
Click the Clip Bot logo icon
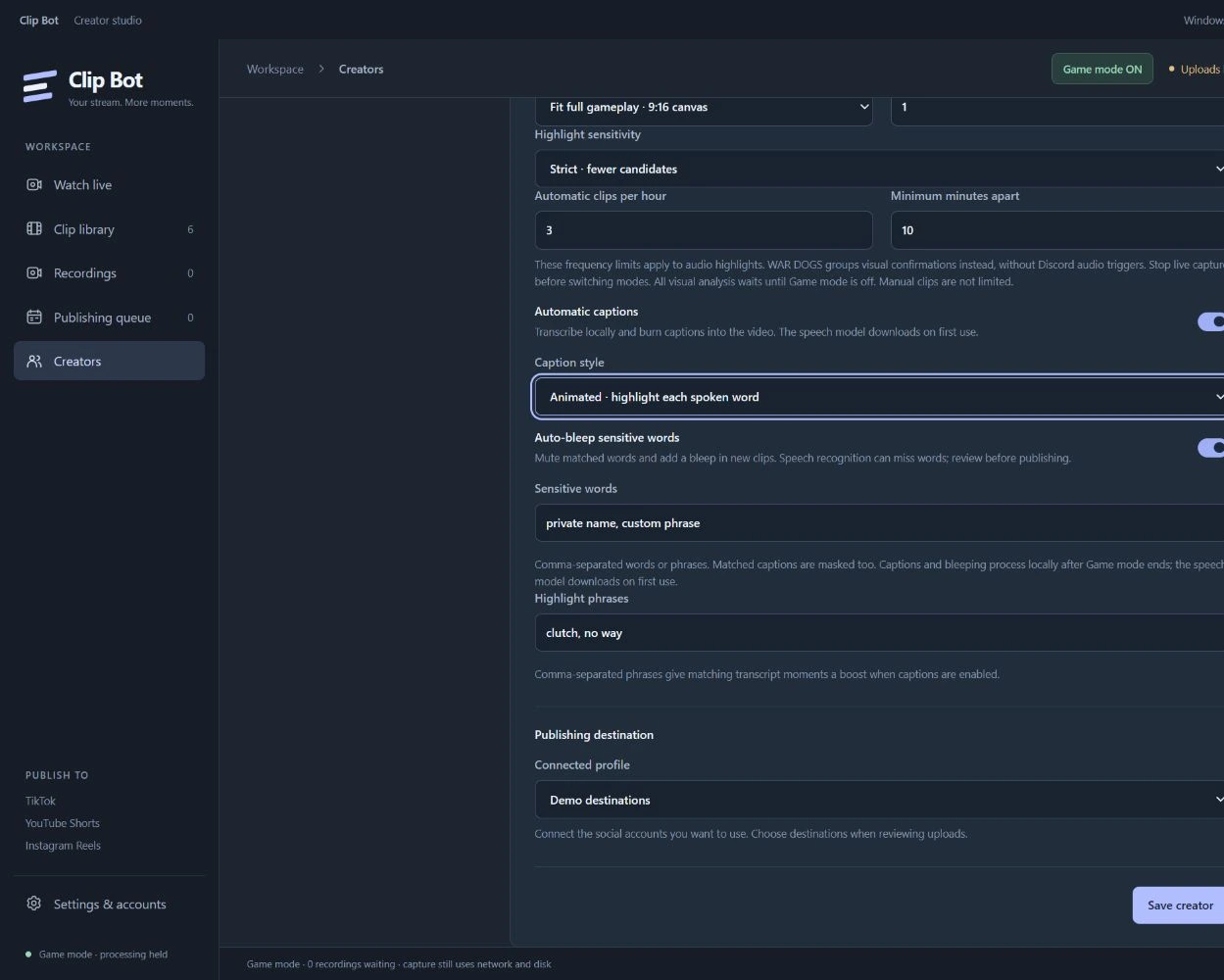point(39,86)
